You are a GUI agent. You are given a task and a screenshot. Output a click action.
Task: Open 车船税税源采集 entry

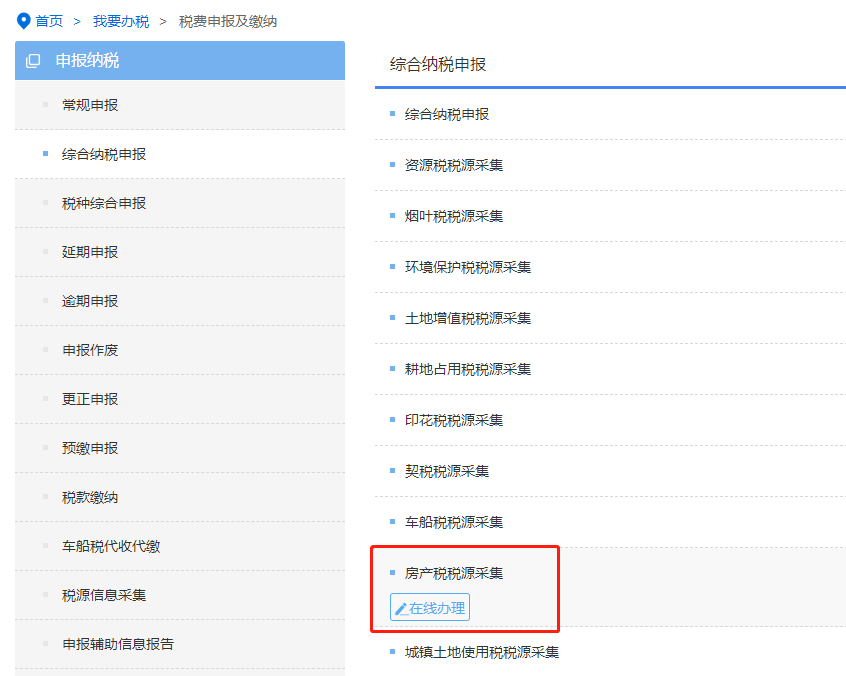coord(454,522)
